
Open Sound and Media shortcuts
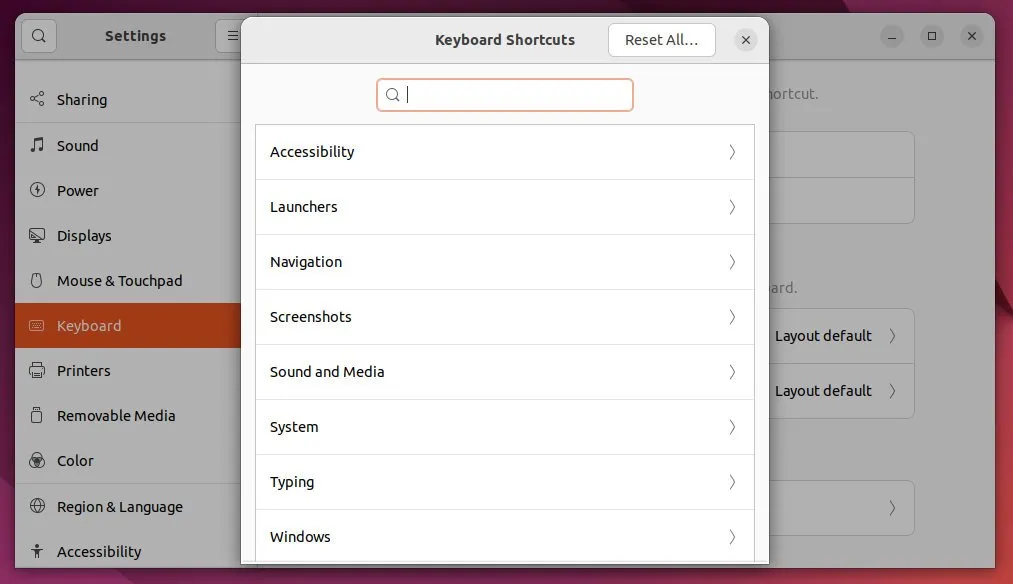pyautogui.click(x=504, y=372)
